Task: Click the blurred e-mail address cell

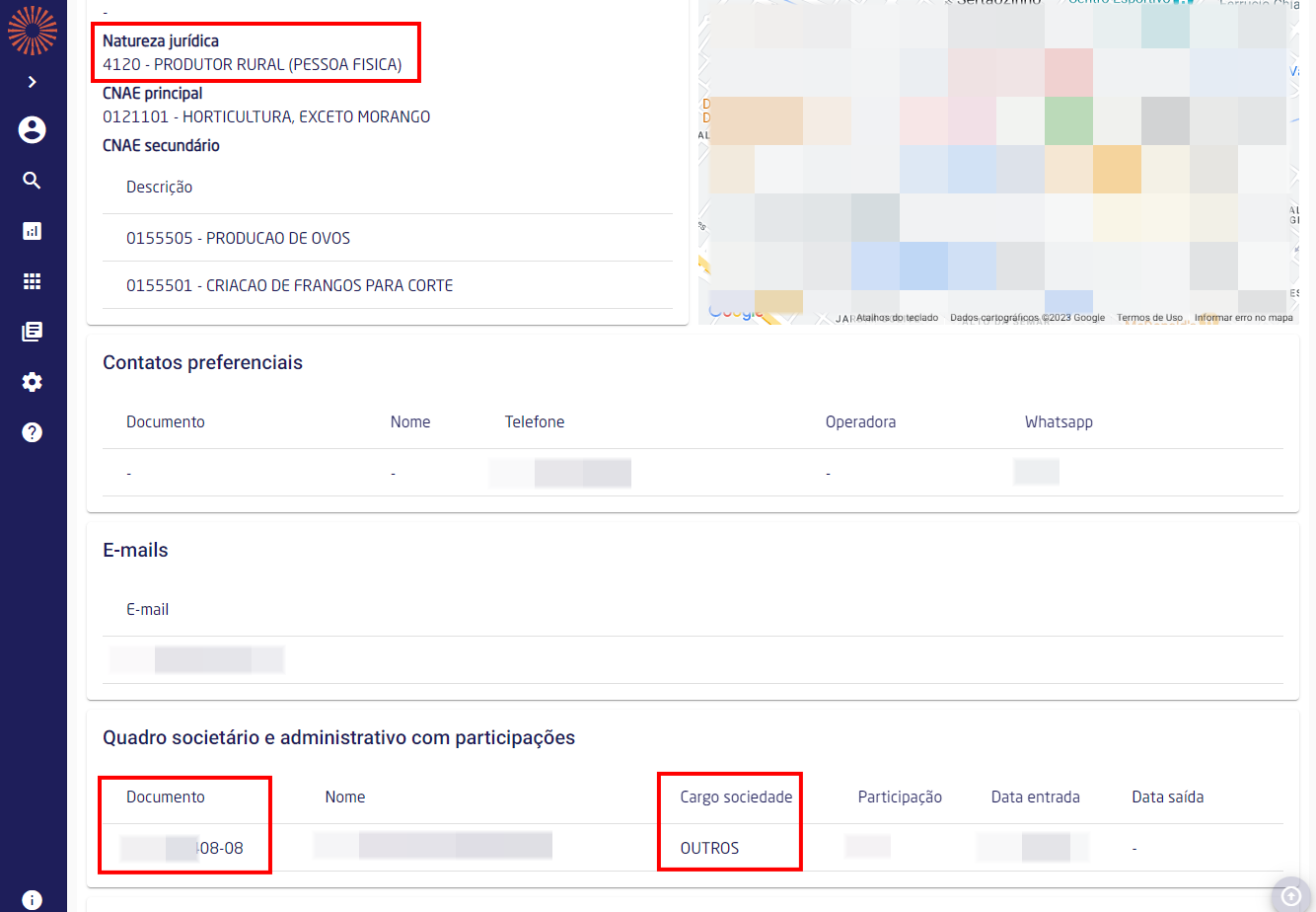Action: point(196,659)
